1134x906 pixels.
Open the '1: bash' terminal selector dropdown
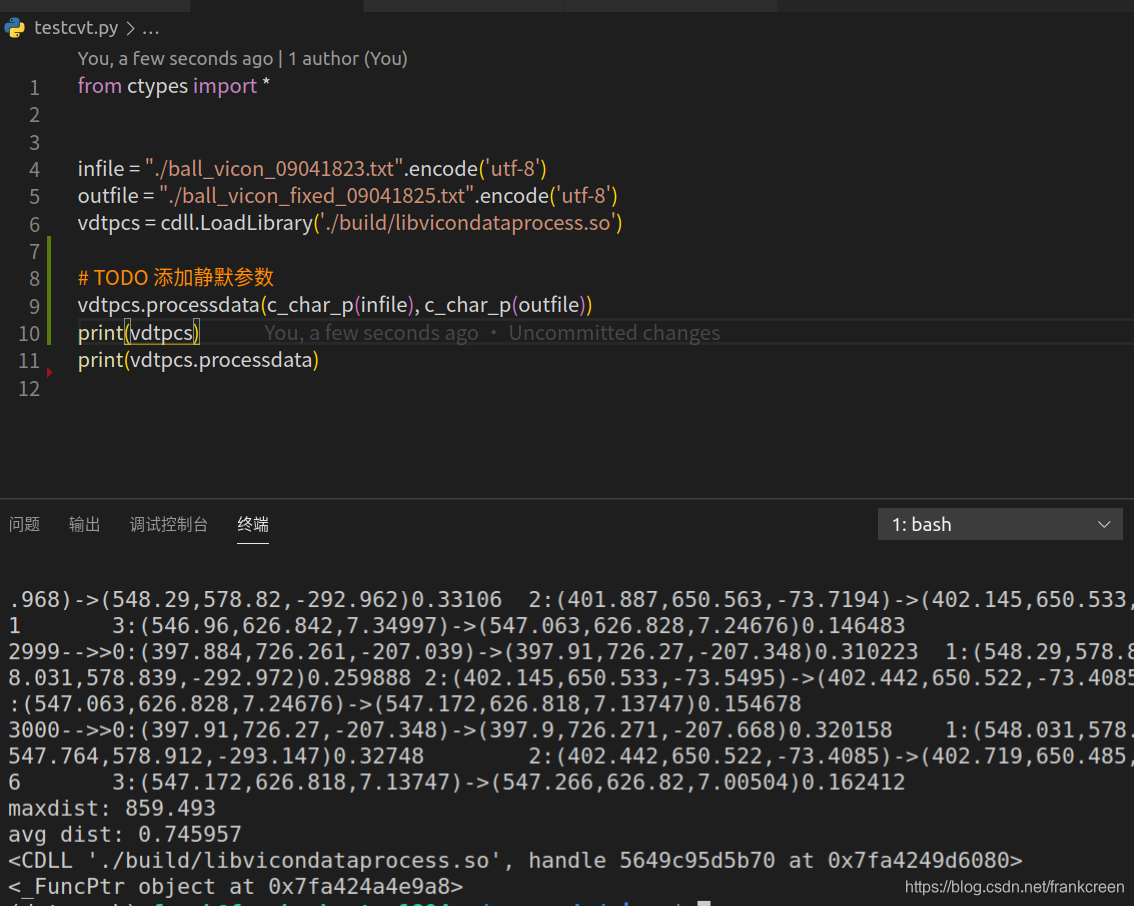pyautogui.click(x=1000, y=523)
